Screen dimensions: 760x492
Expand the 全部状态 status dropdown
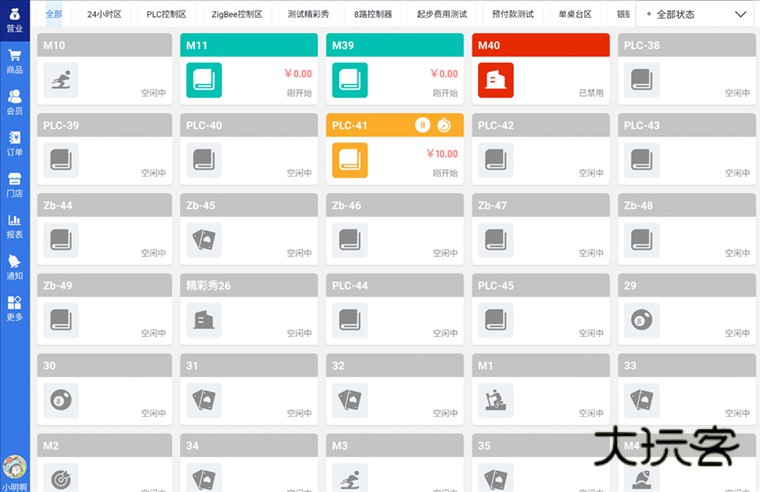pyautogui.click(x=697, y=15)
